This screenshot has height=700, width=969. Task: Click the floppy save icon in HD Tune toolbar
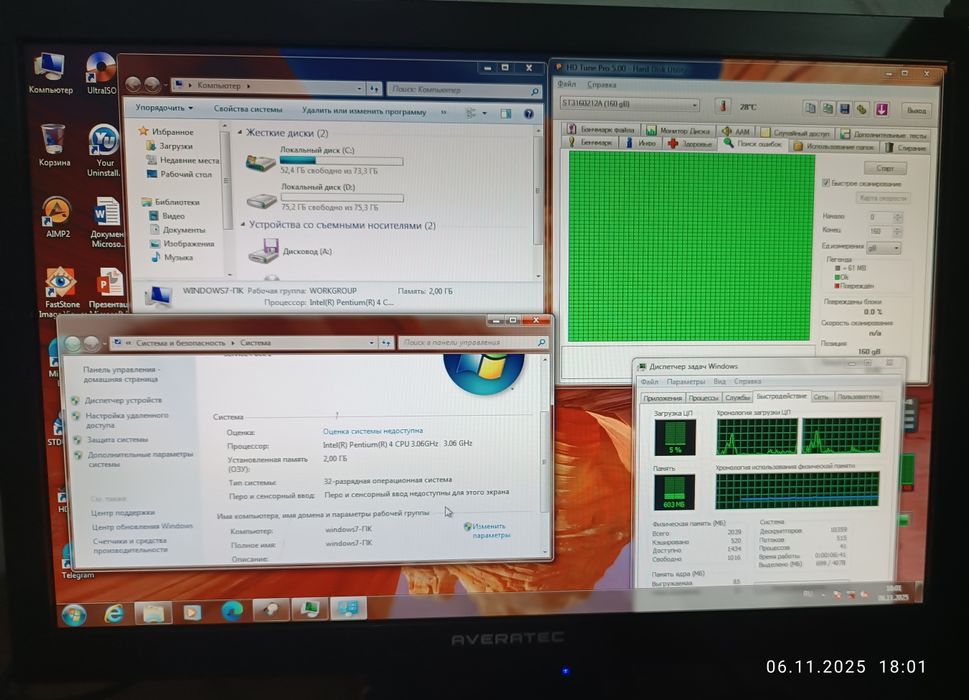[845, 109]
